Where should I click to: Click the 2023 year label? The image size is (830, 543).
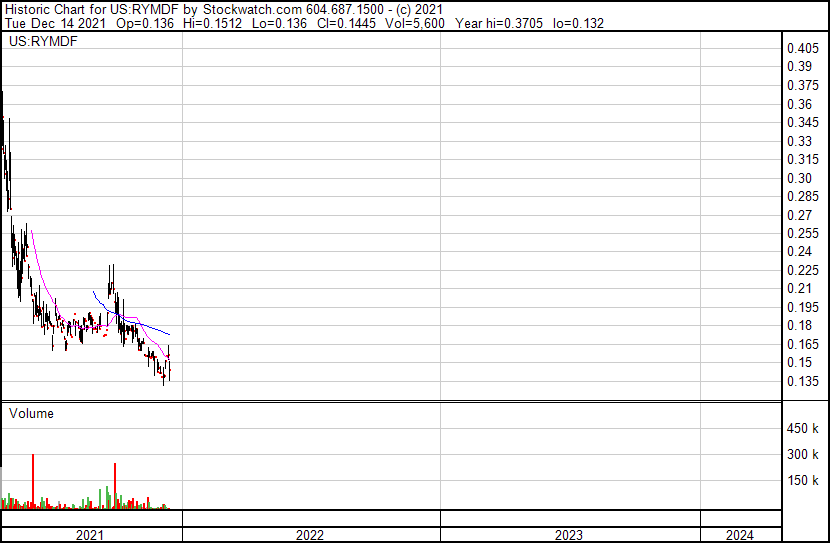(x=569, y=535)
